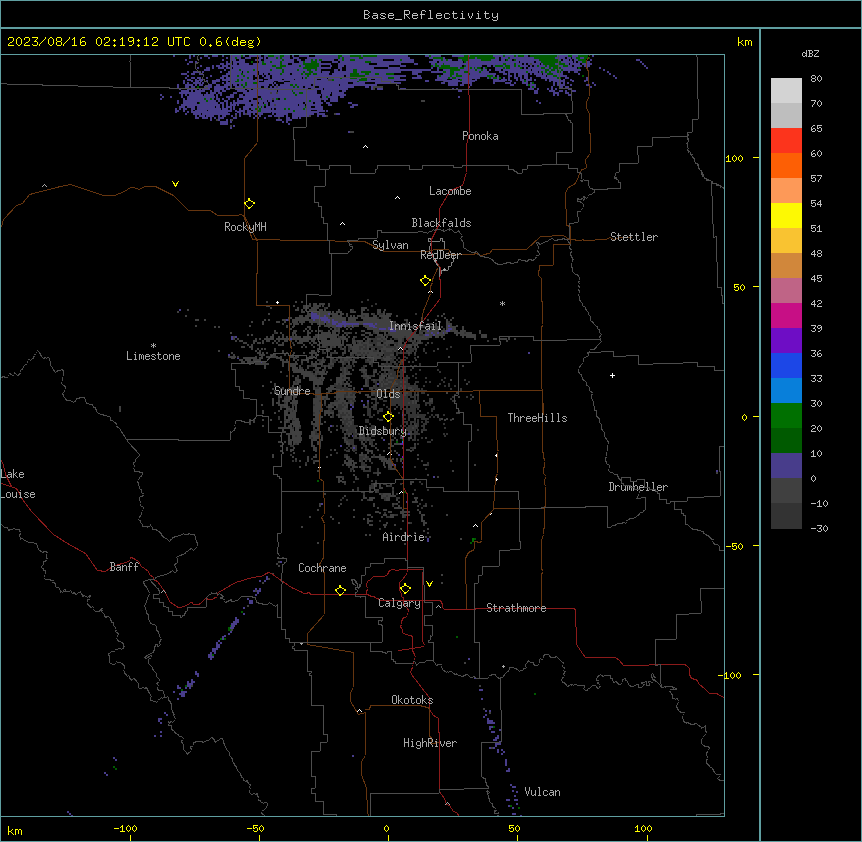Viewport: 862px width, 842px height.
Task: Click the legend value 65
Action: pos(816,129)
